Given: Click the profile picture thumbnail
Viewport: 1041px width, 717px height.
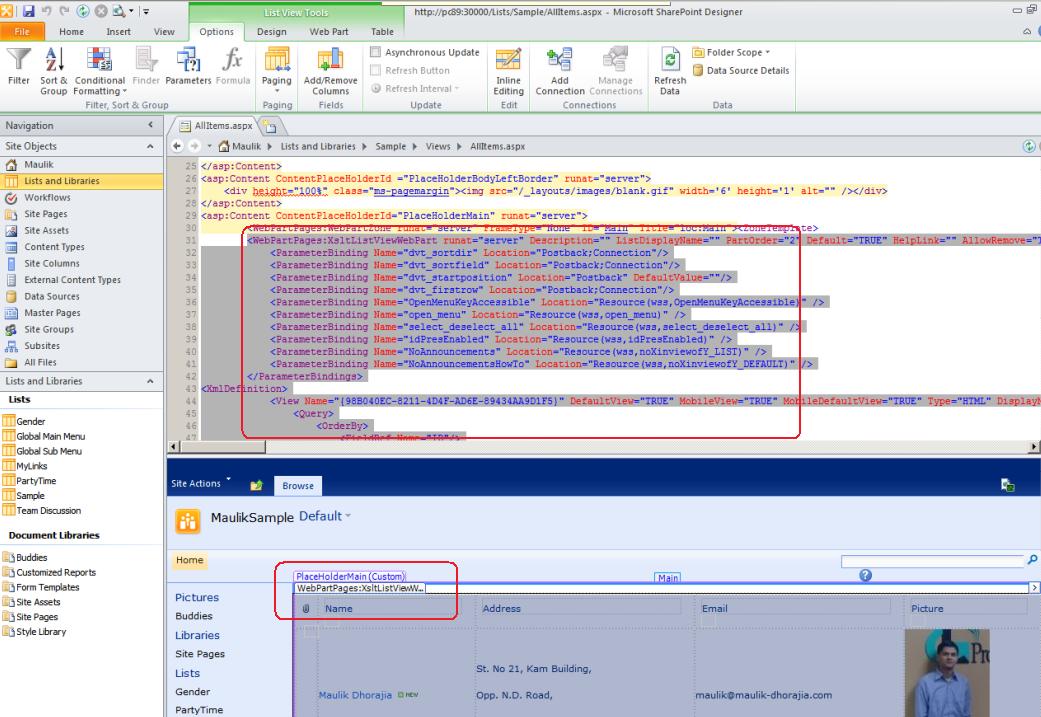Looking at the screenshot, I should 947,673.
